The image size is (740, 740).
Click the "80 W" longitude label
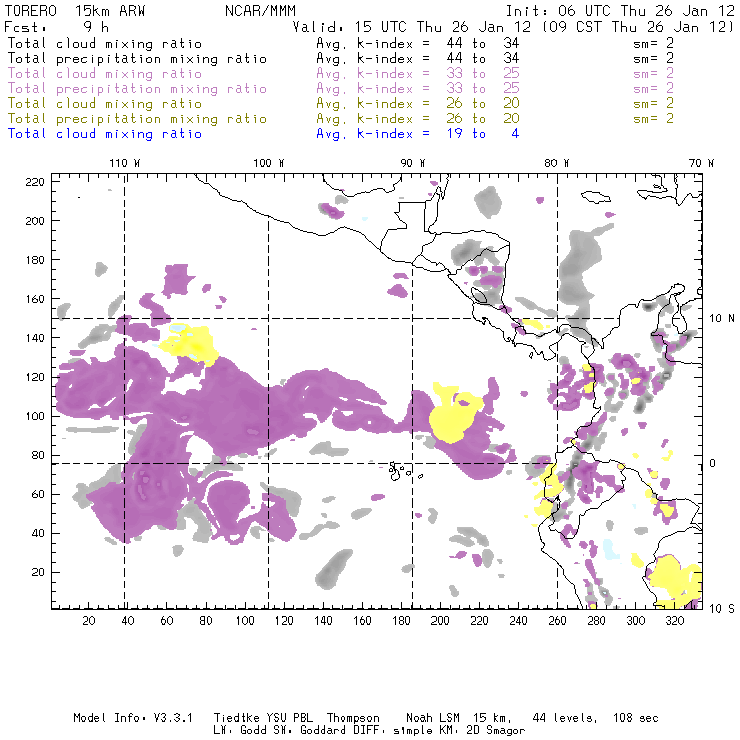557,163
